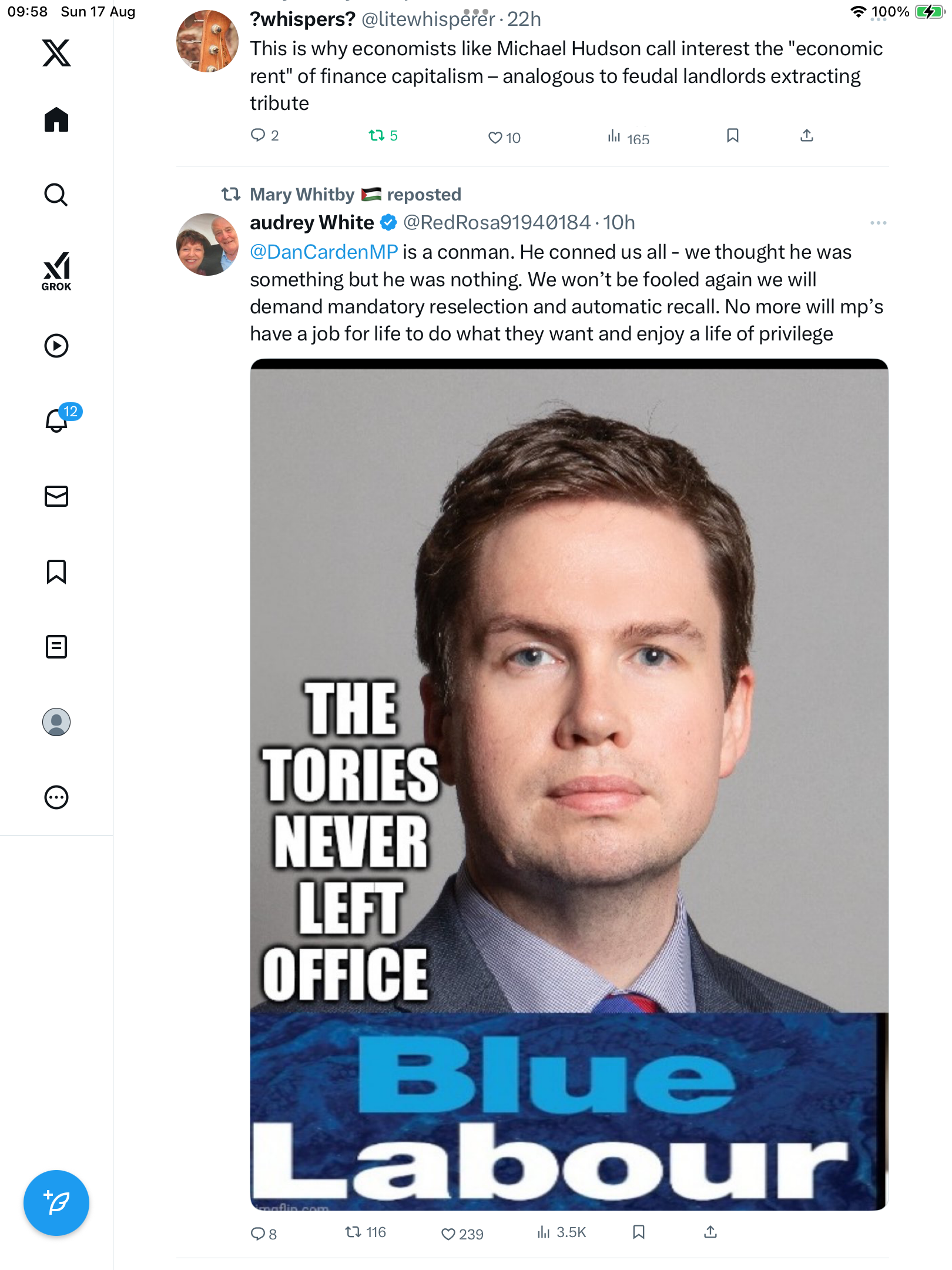This screenshot has height=1270, width=952.
Task: Expand the sidebar More circle menu
Action: click(56, 797)
